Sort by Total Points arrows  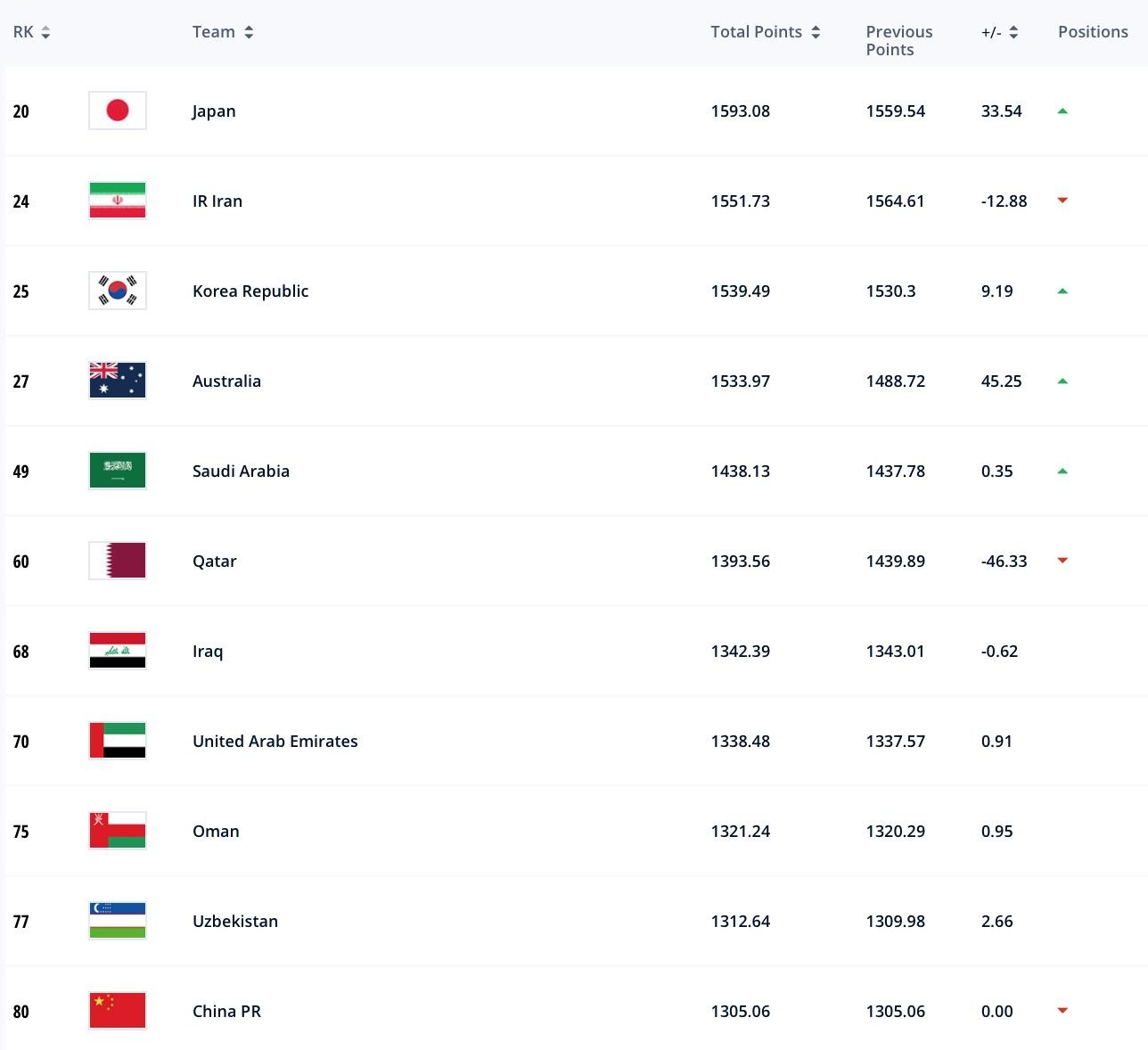click(x=816, y=32)
